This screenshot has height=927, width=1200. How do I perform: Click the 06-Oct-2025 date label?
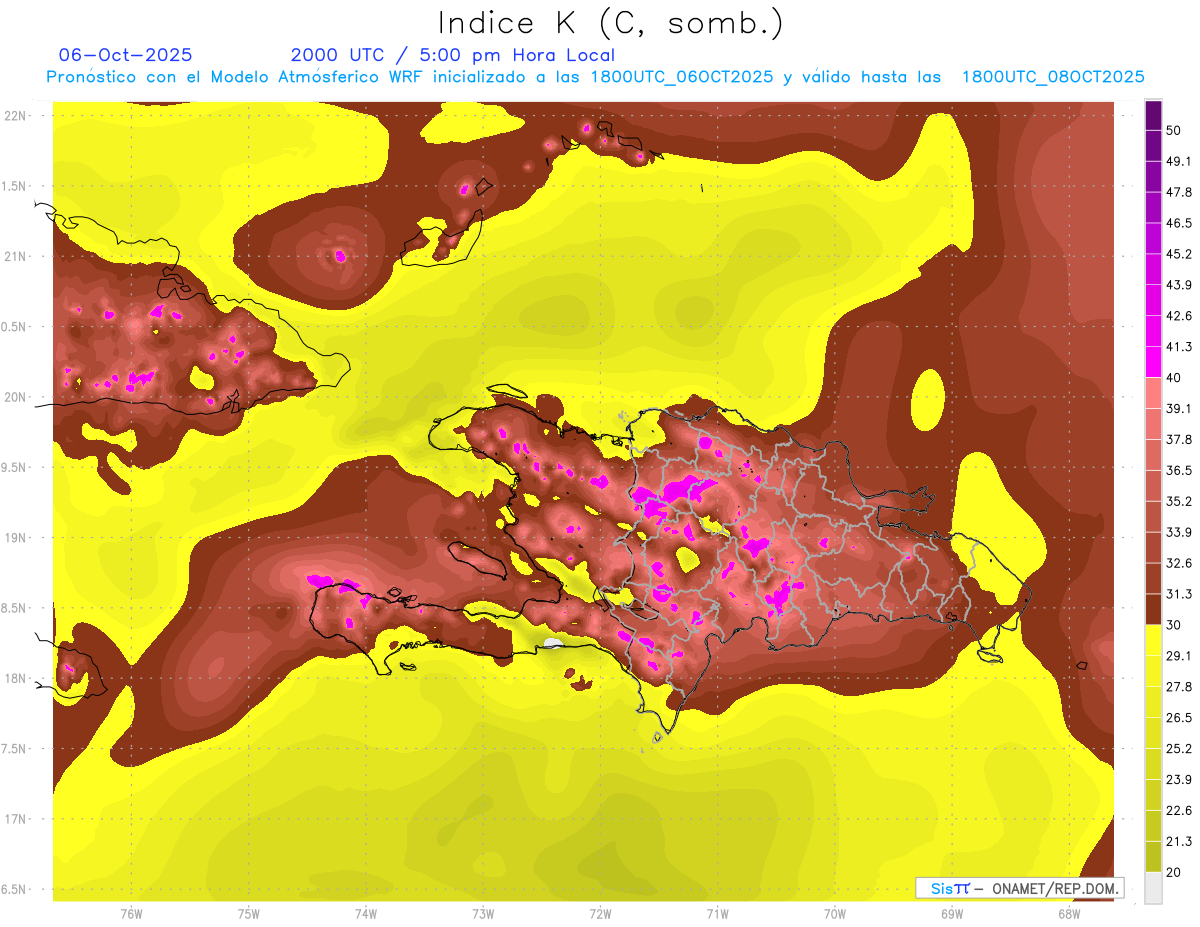click(x=126, y=55)
